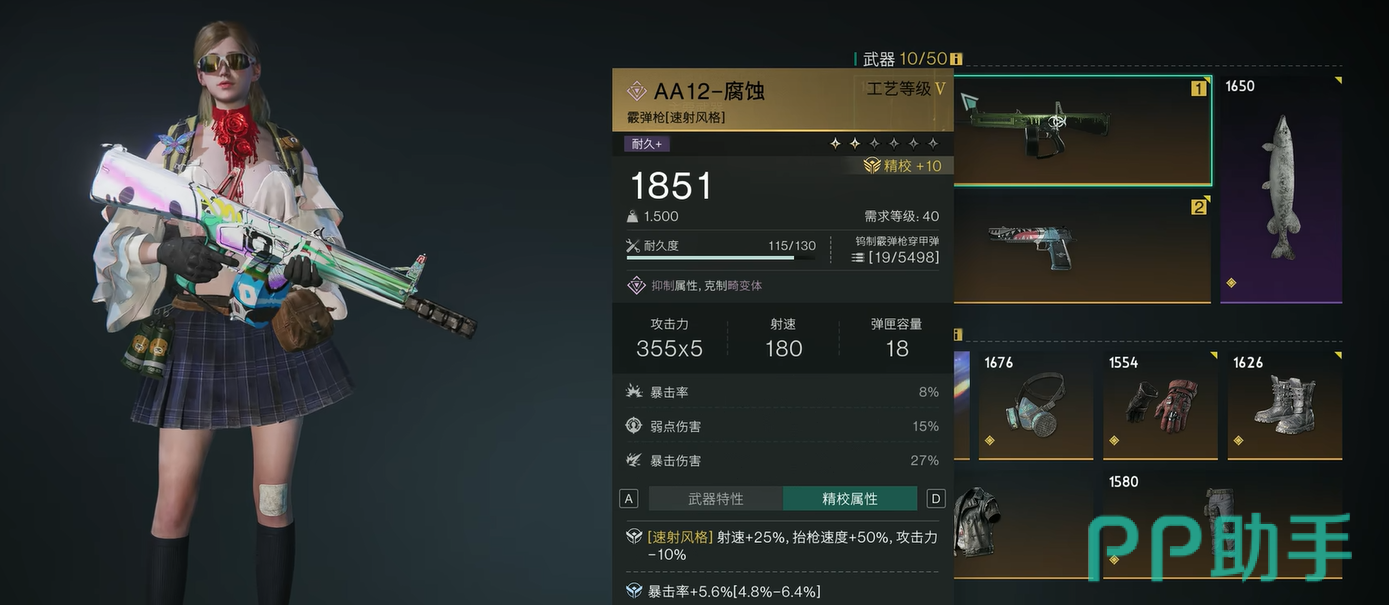This screenshot has height=605, width=1389.
Task: Click the D key navigation button
Action: (x=936, y=498)
